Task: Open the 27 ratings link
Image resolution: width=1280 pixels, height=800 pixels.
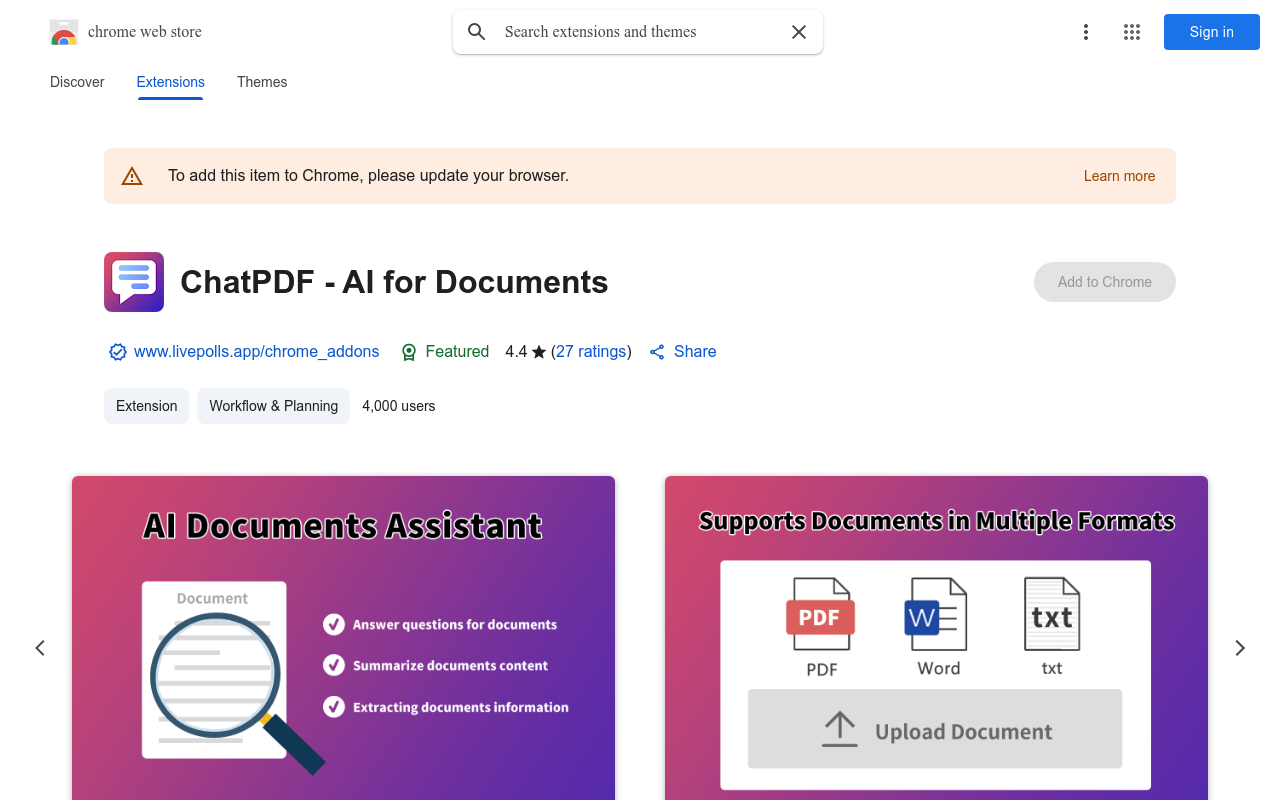Action: click(x=591, y=352)
